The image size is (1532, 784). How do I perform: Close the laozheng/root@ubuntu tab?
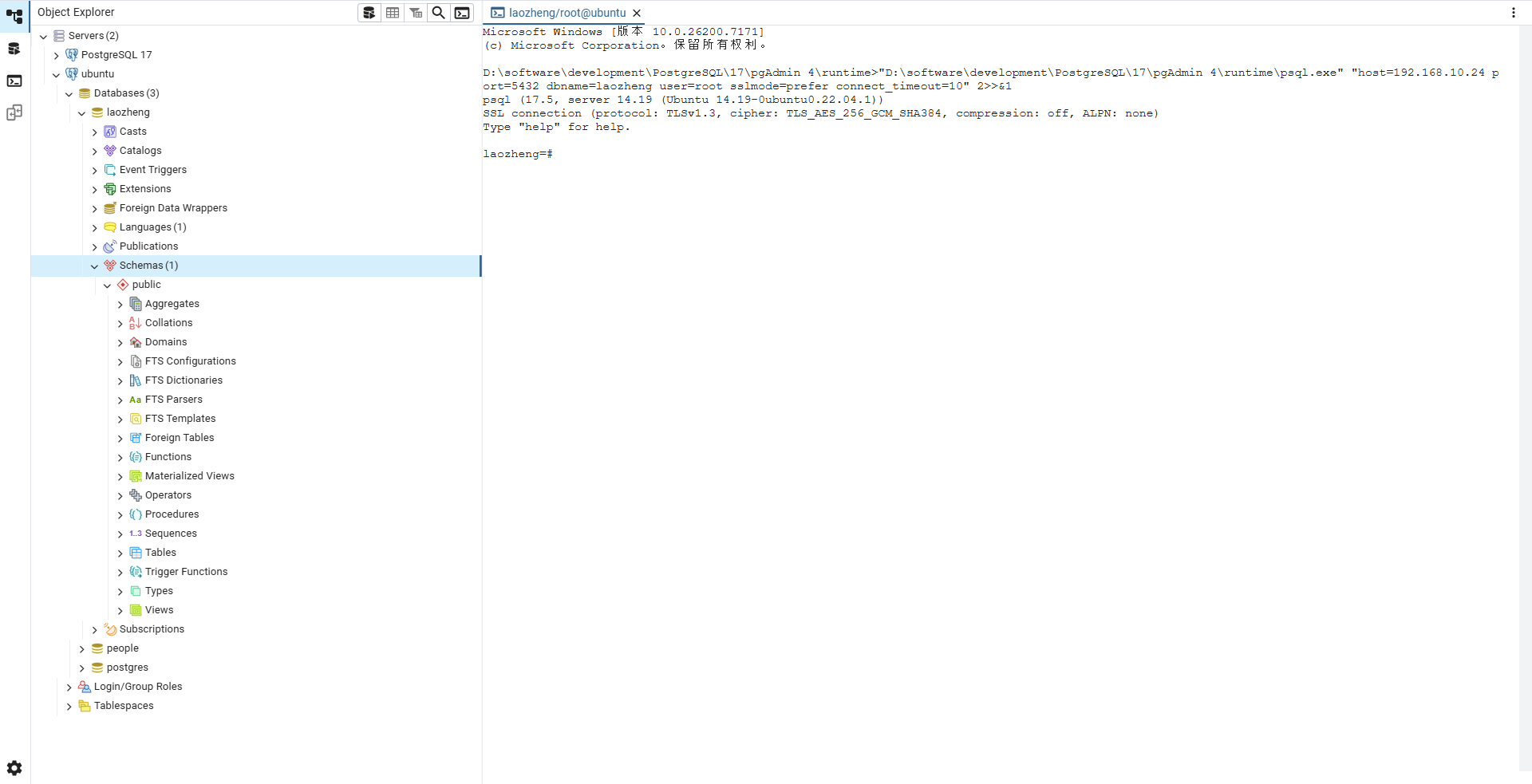pos(637,13)
